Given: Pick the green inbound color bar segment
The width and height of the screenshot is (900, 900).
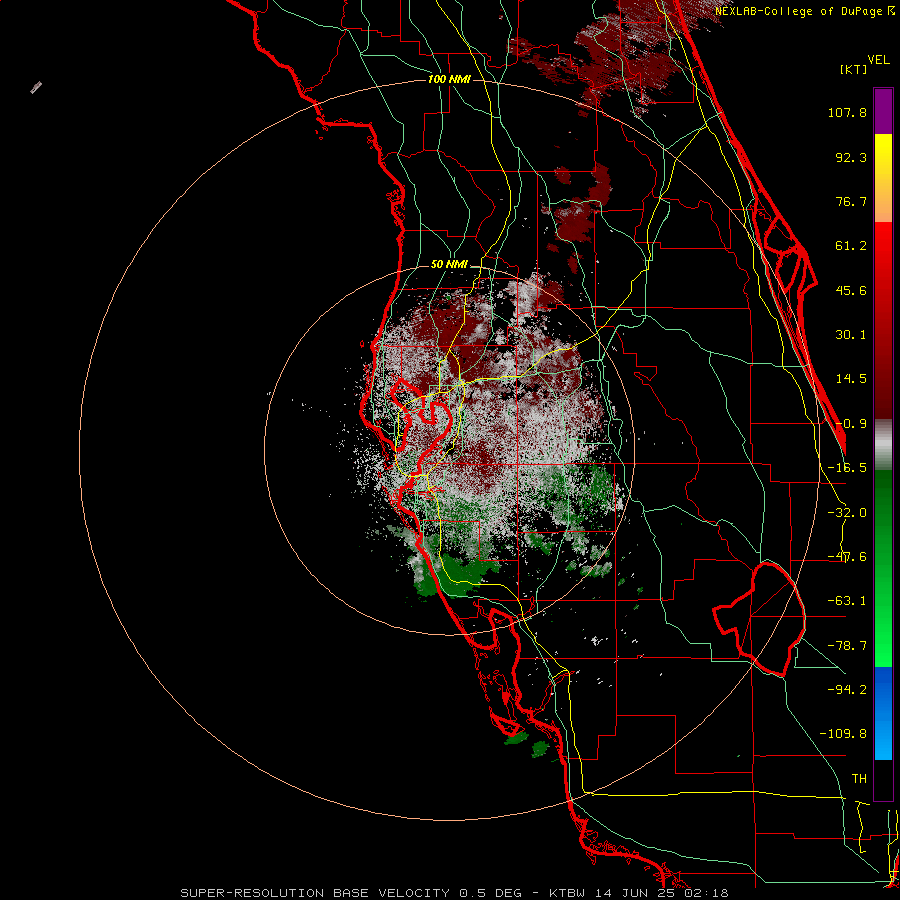Looking at the screenshot, I should coord(883,568).
